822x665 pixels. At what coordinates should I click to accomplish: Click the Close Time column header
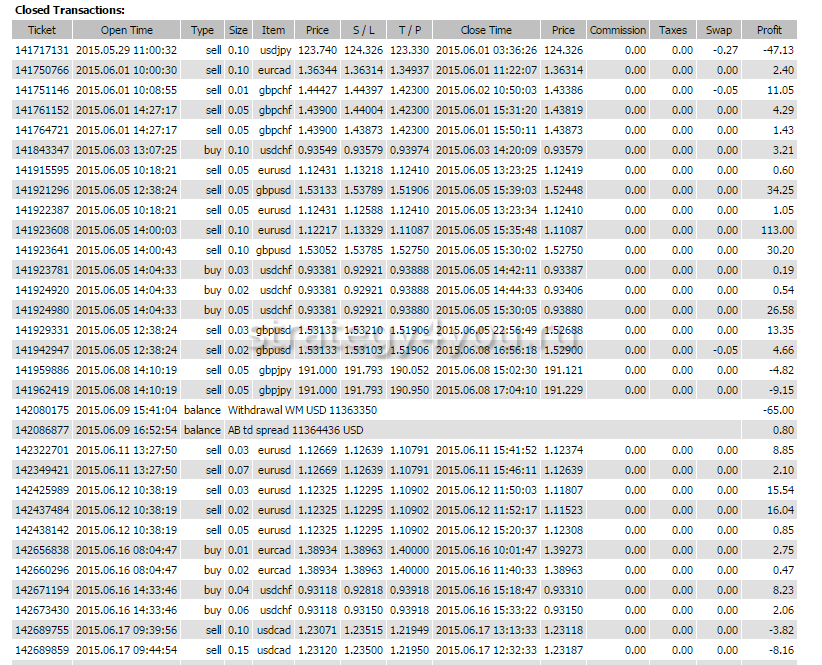[x=486, y=30]
